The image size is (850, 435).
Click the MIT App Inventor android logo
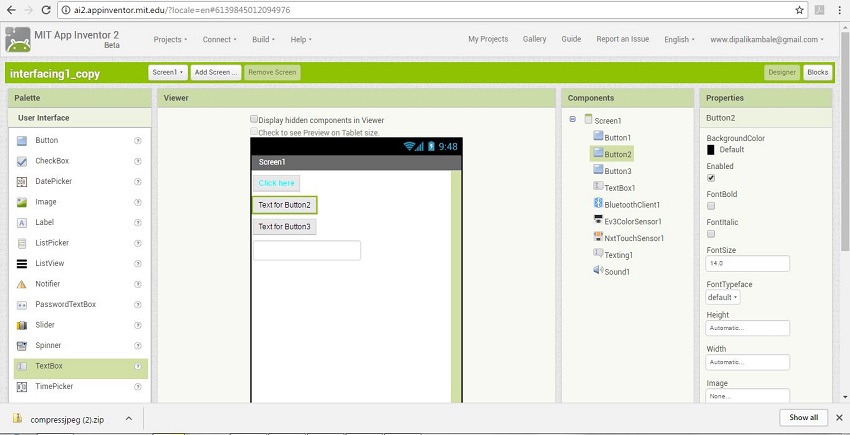click(x=18, y=40)
